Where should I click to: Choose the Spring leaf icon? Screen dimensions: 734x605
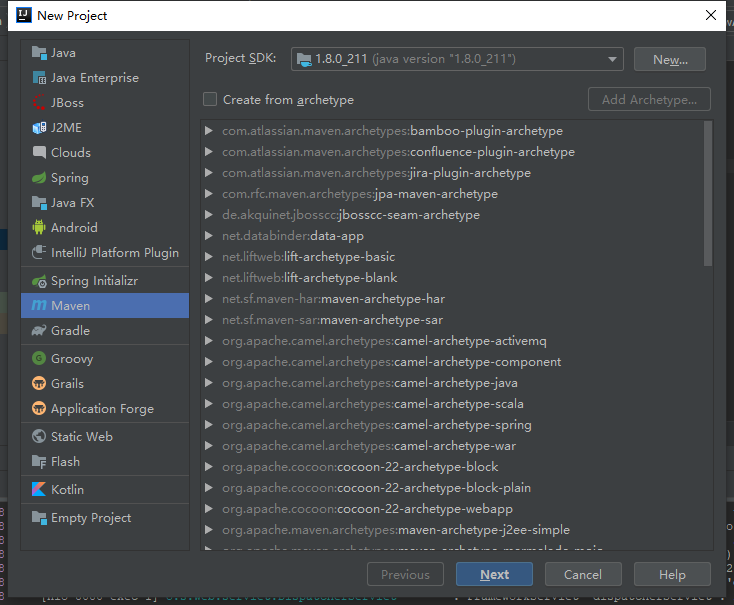[x=39, y=177]
